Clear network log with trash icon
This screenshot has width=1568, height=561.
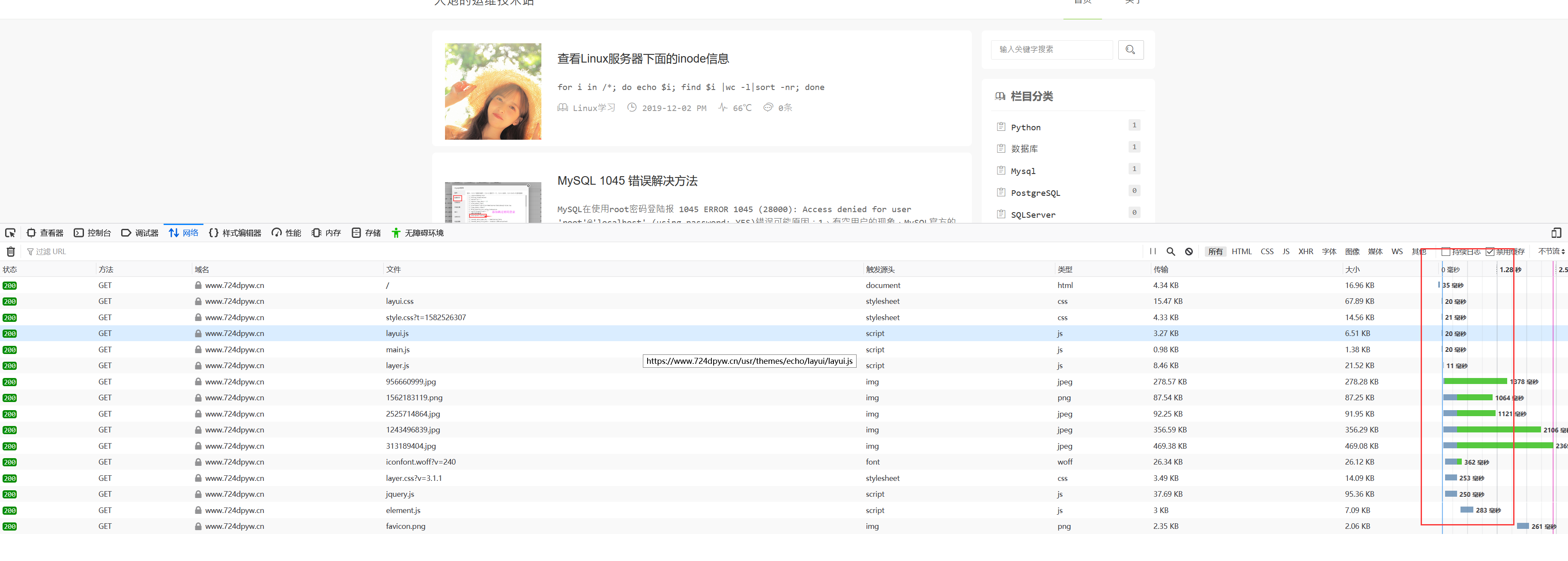tap(11, 252)
